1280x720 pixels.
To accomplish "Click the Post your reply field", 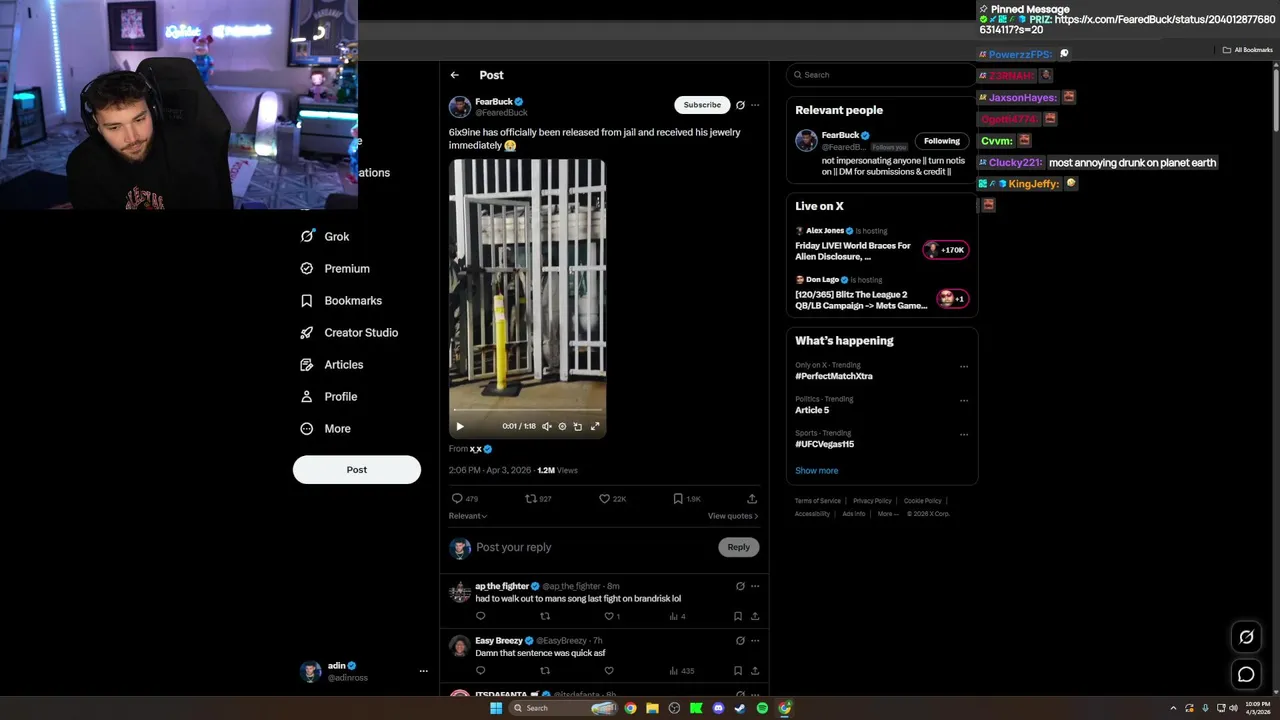I will click(x=594, y=547).
